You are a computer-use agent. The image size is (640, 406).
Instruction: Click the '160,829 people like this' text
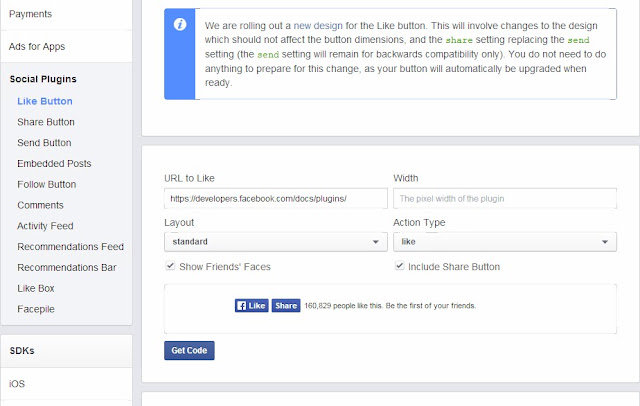point(344,306)
